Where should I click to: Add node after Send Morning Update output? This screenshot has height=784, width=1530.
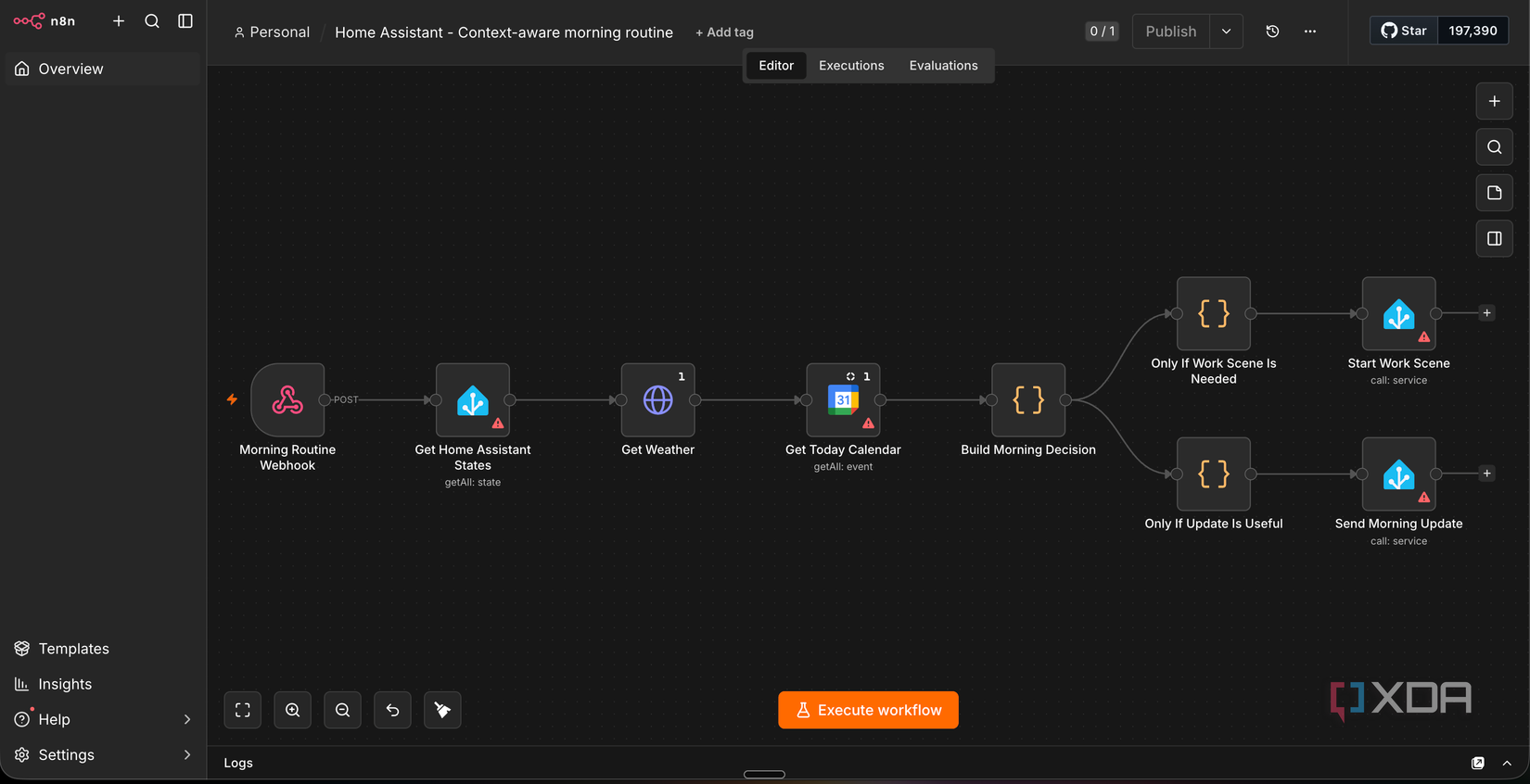click(1486, 474)
